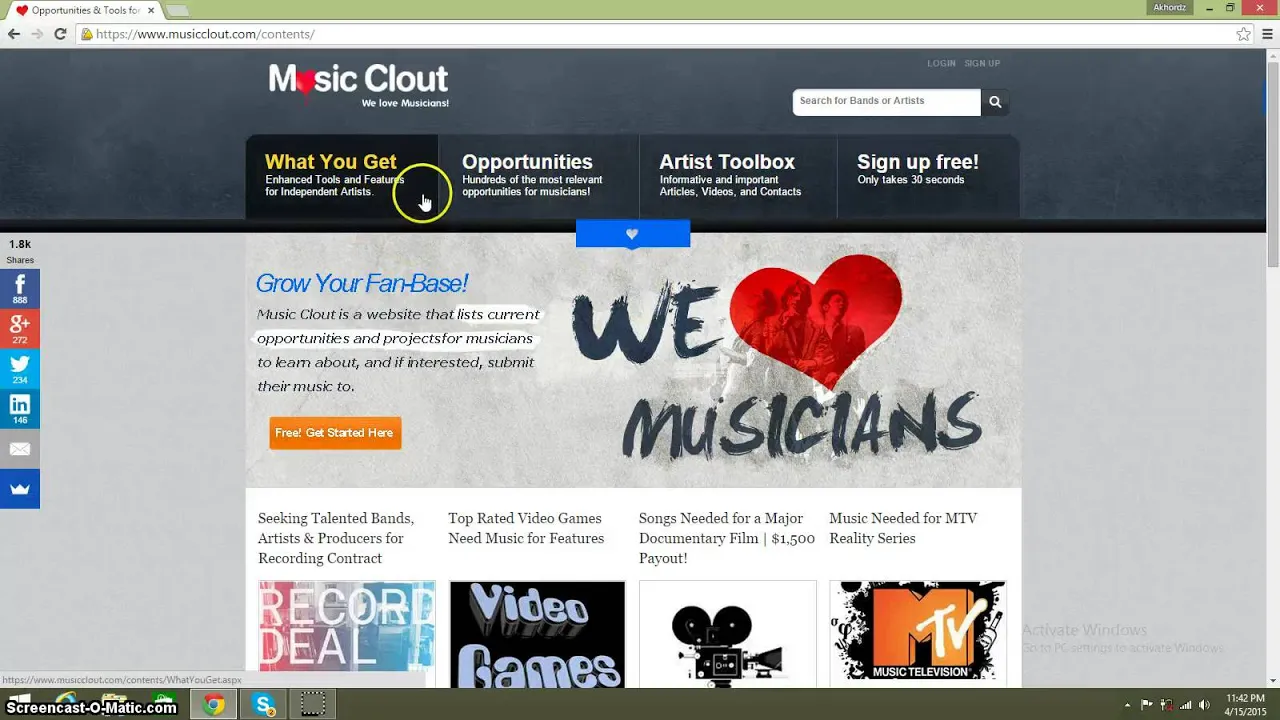Click the SumoMe crown icon
1280x720 pixels.
coord(20,489)
